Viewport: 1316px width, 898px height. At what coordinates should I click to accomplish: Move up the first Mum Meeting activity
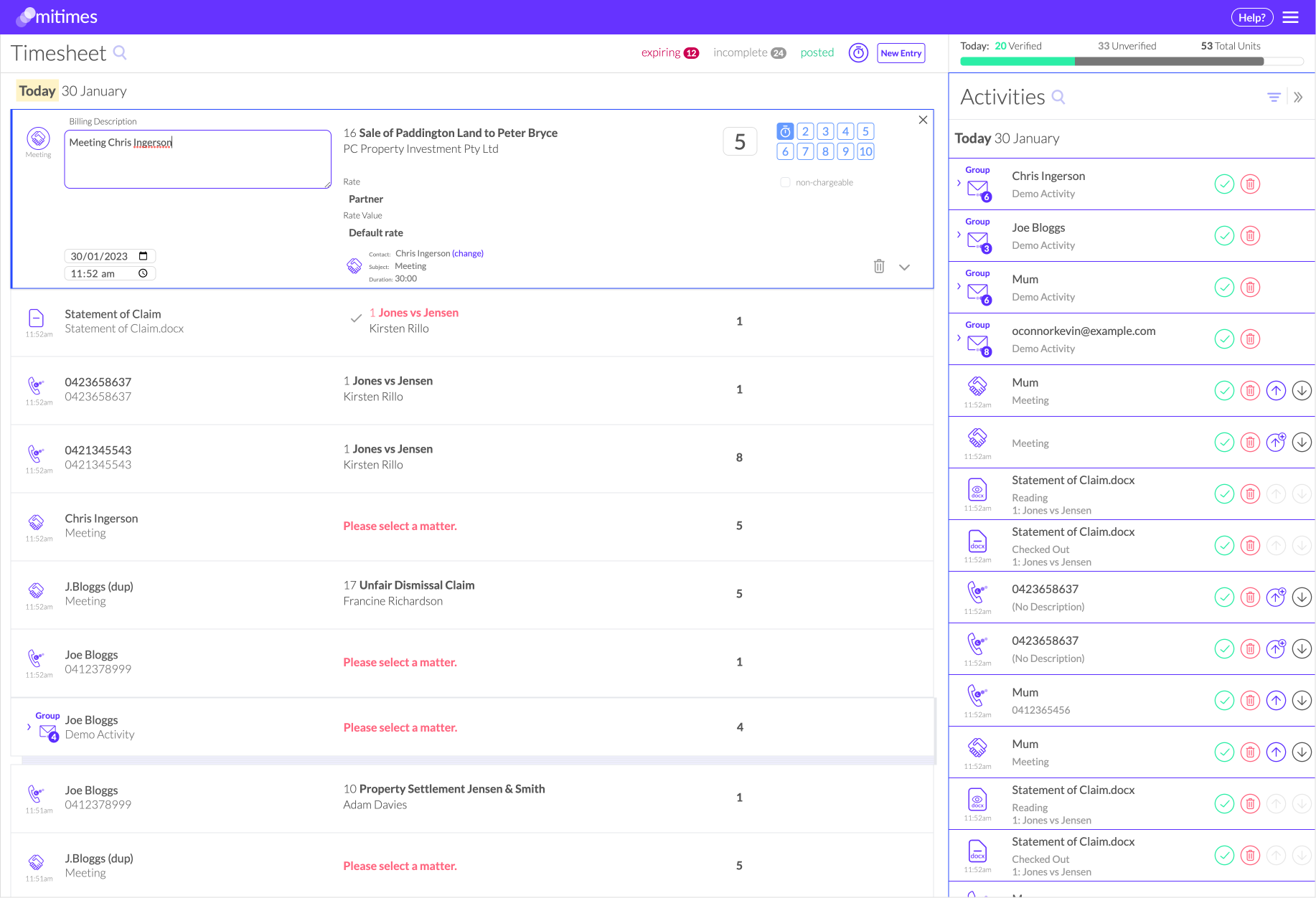point(1276,391)
